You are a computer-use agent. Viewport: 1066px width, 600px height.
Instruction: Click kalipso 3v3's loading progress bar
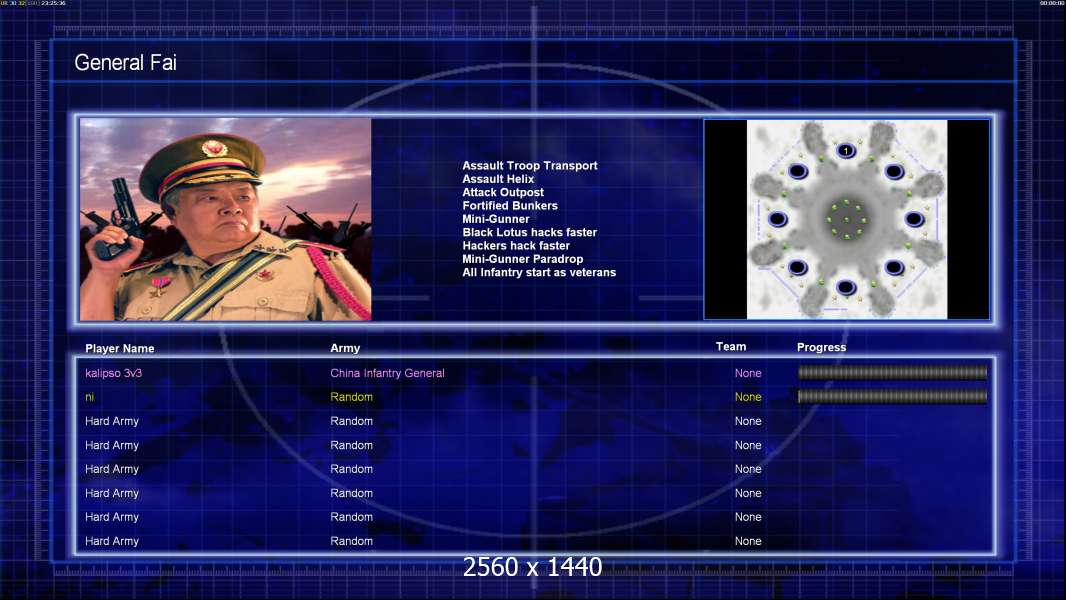[892, 373]
